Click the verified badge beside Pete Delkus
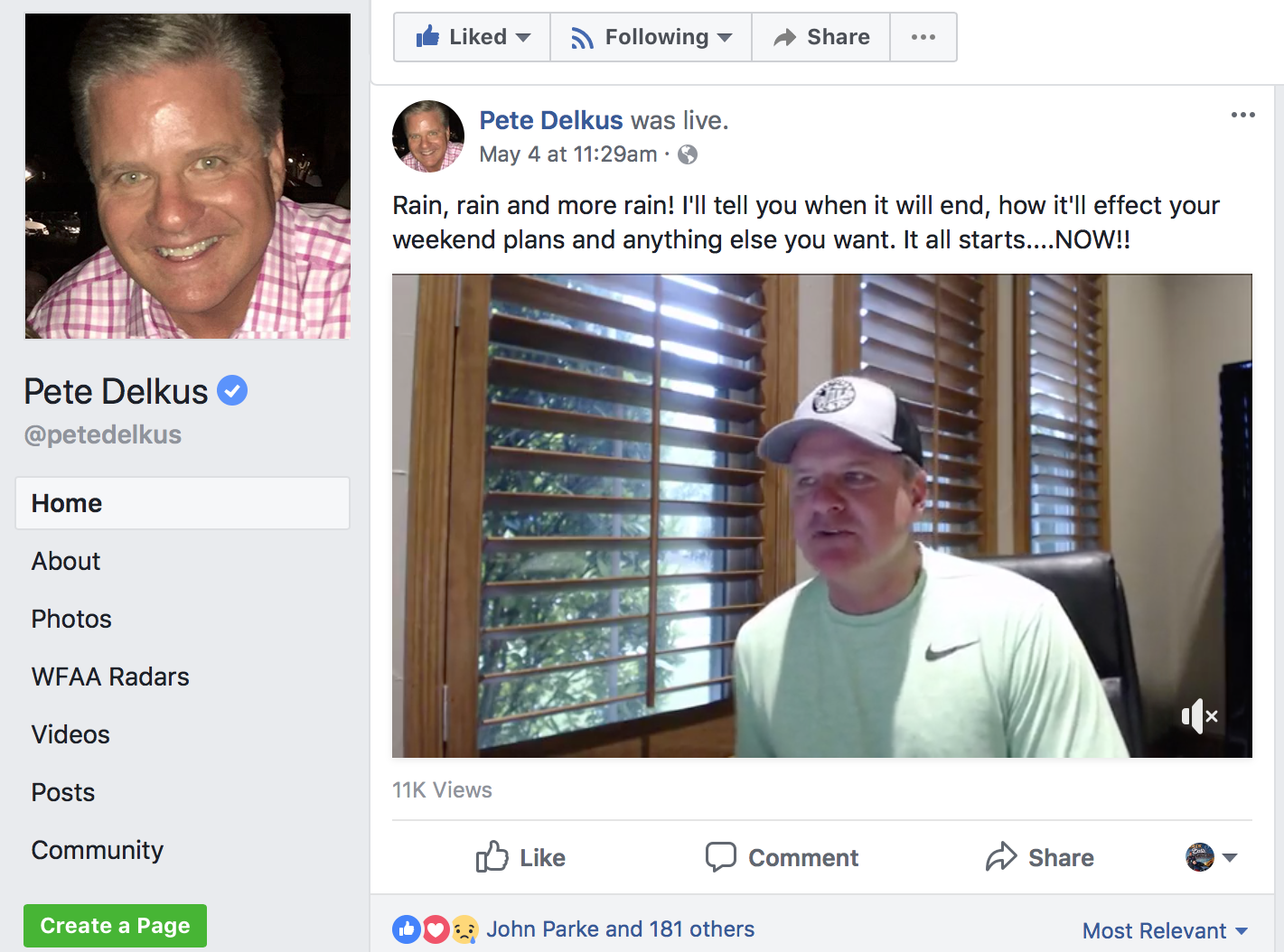This screenshot has height=952, width=1284. (232, 390)
